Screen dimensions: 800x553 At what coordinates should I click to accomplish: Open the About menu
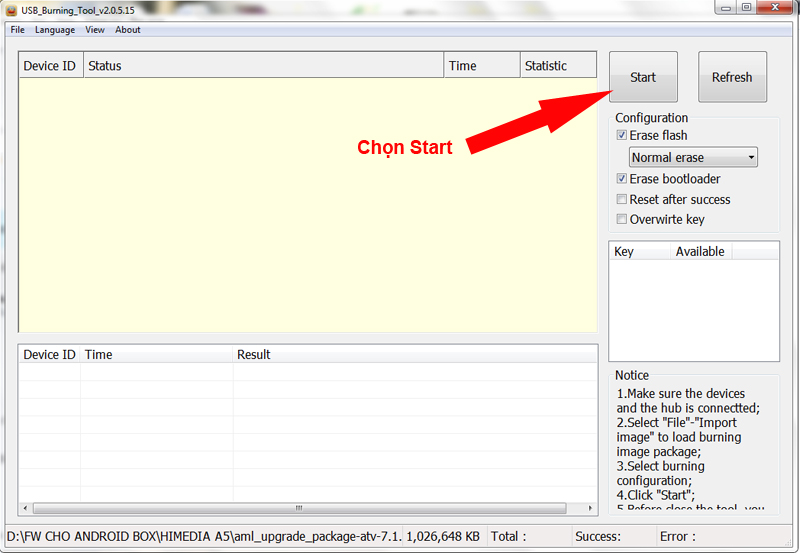coord(128,30)
